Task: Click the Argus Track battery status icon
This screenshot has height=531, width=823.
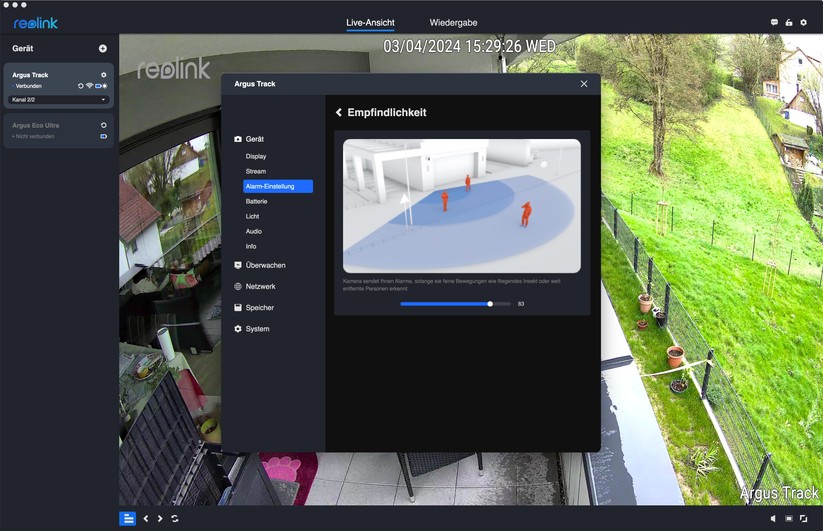Action: (x=98, y=86)
